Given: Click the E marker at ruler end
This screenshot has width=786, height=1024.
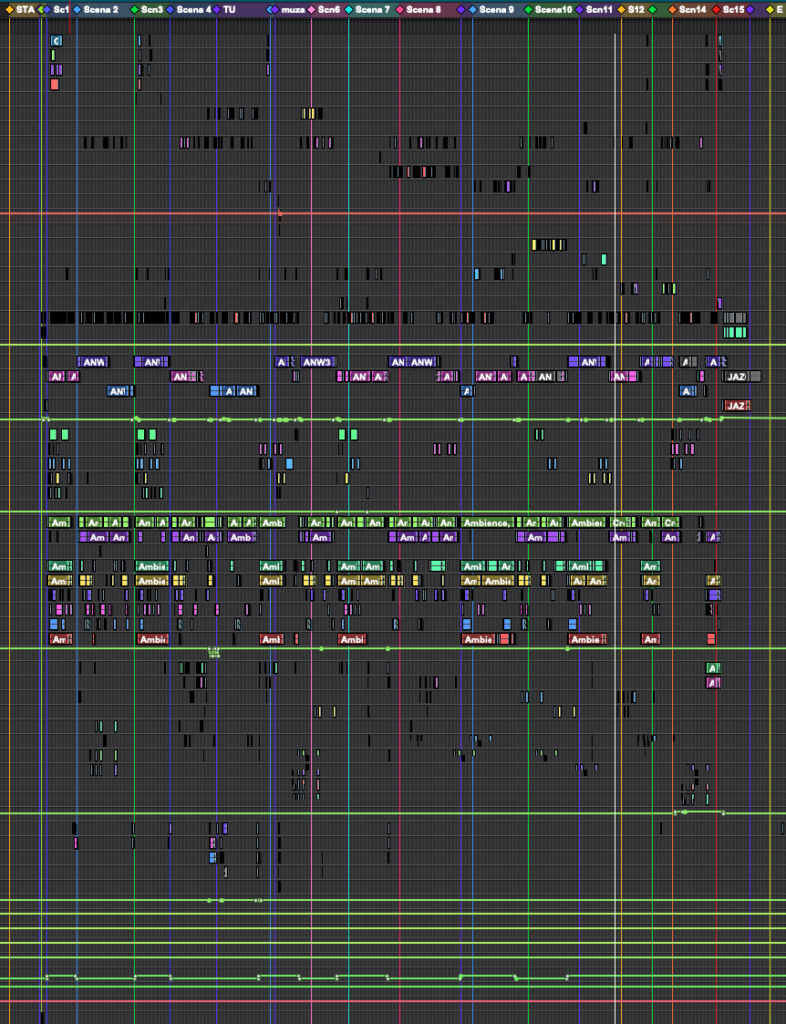Looking at the screenshot, I should tap(778, 9).
